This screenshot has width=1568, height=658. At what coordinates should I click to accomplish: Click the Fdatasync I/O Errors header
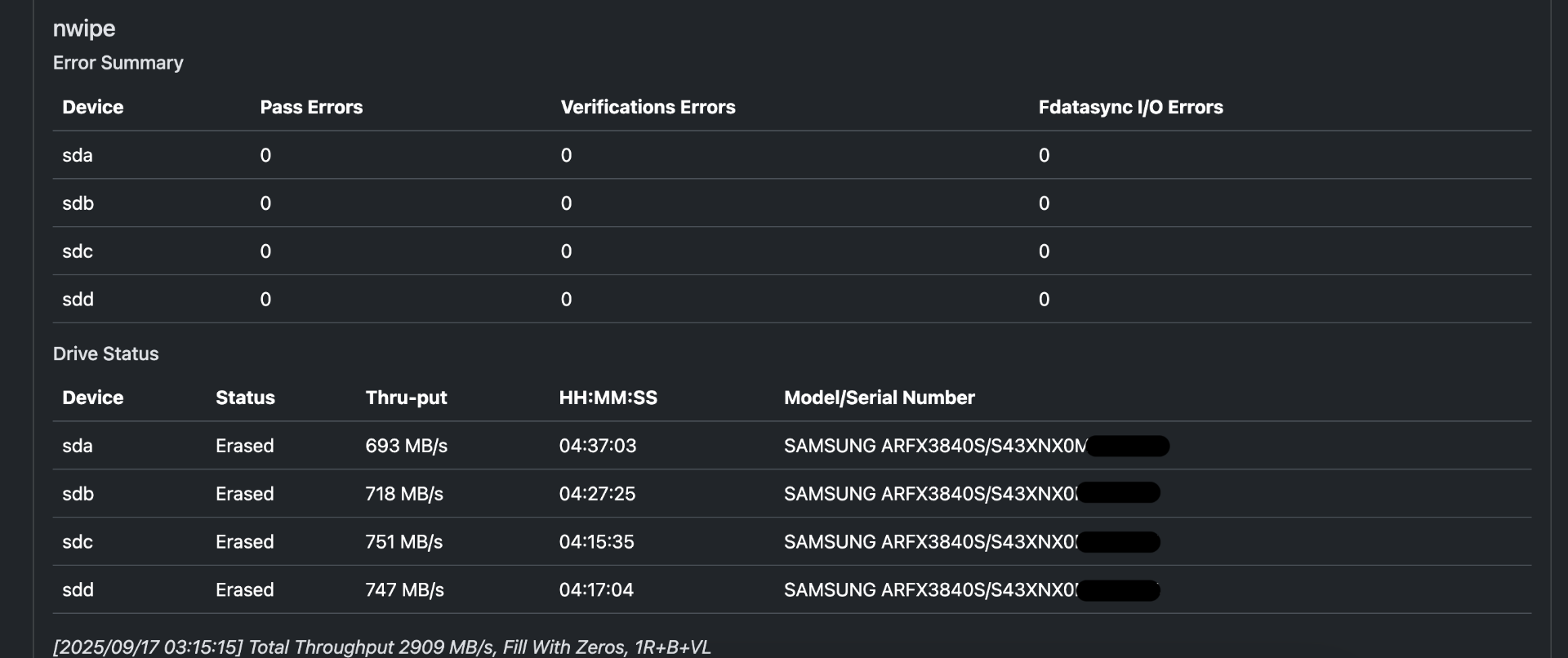(x=1130, y=107)
